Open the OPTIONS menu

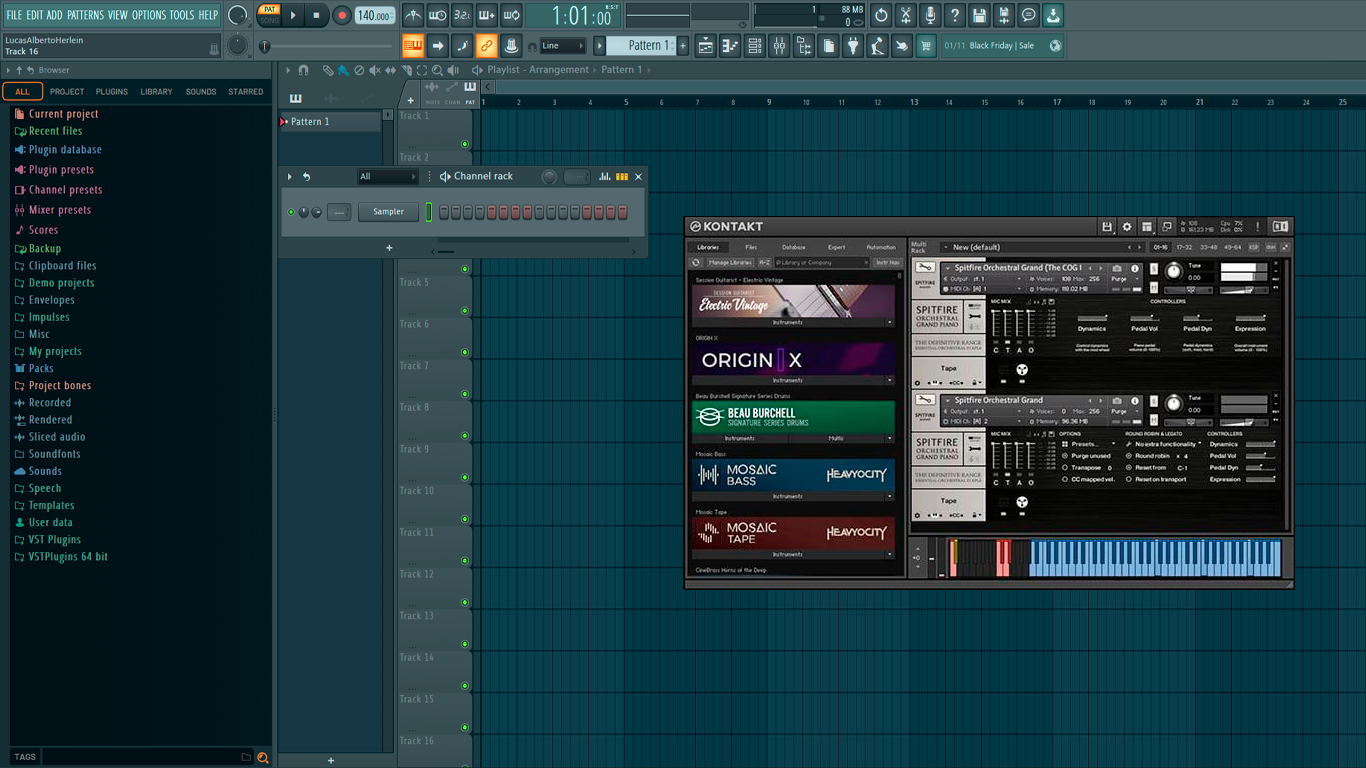[x=149, y=15]
